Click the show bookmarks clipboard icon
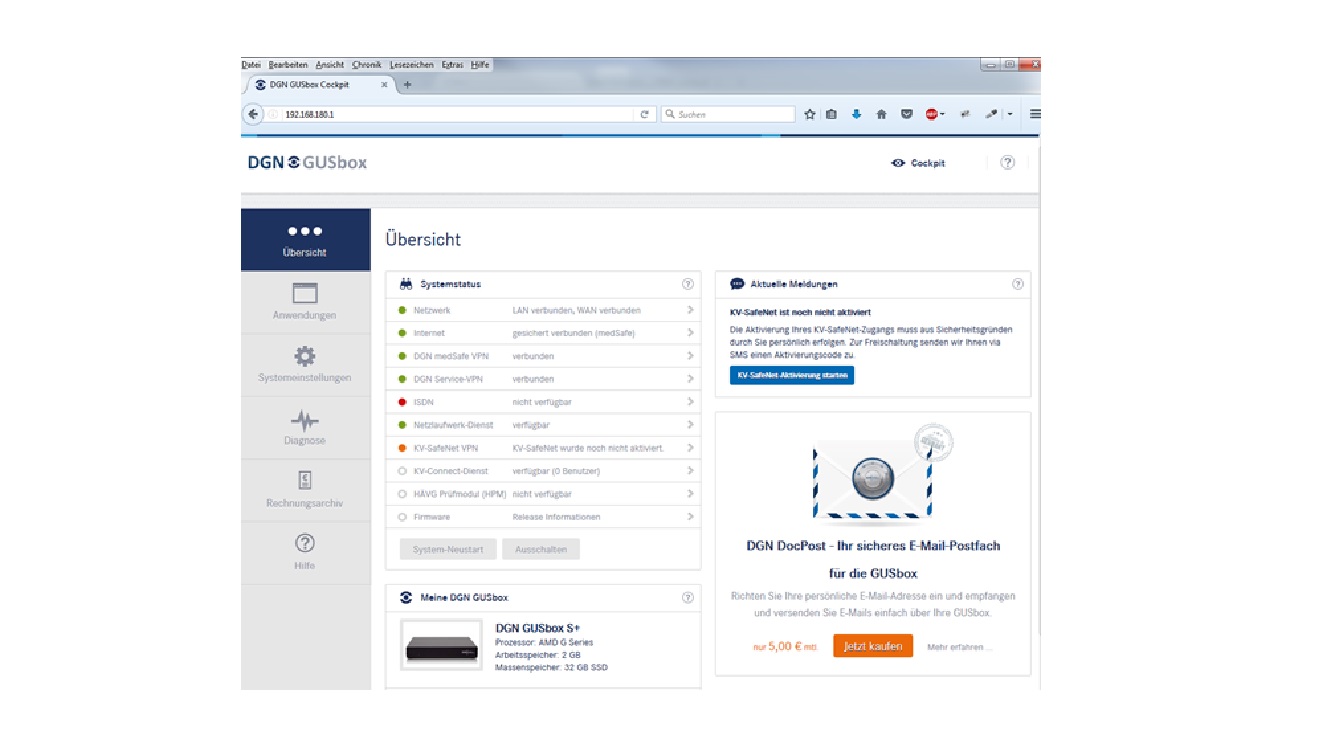This screenshot has width=1334, height=750. [831, 114]
